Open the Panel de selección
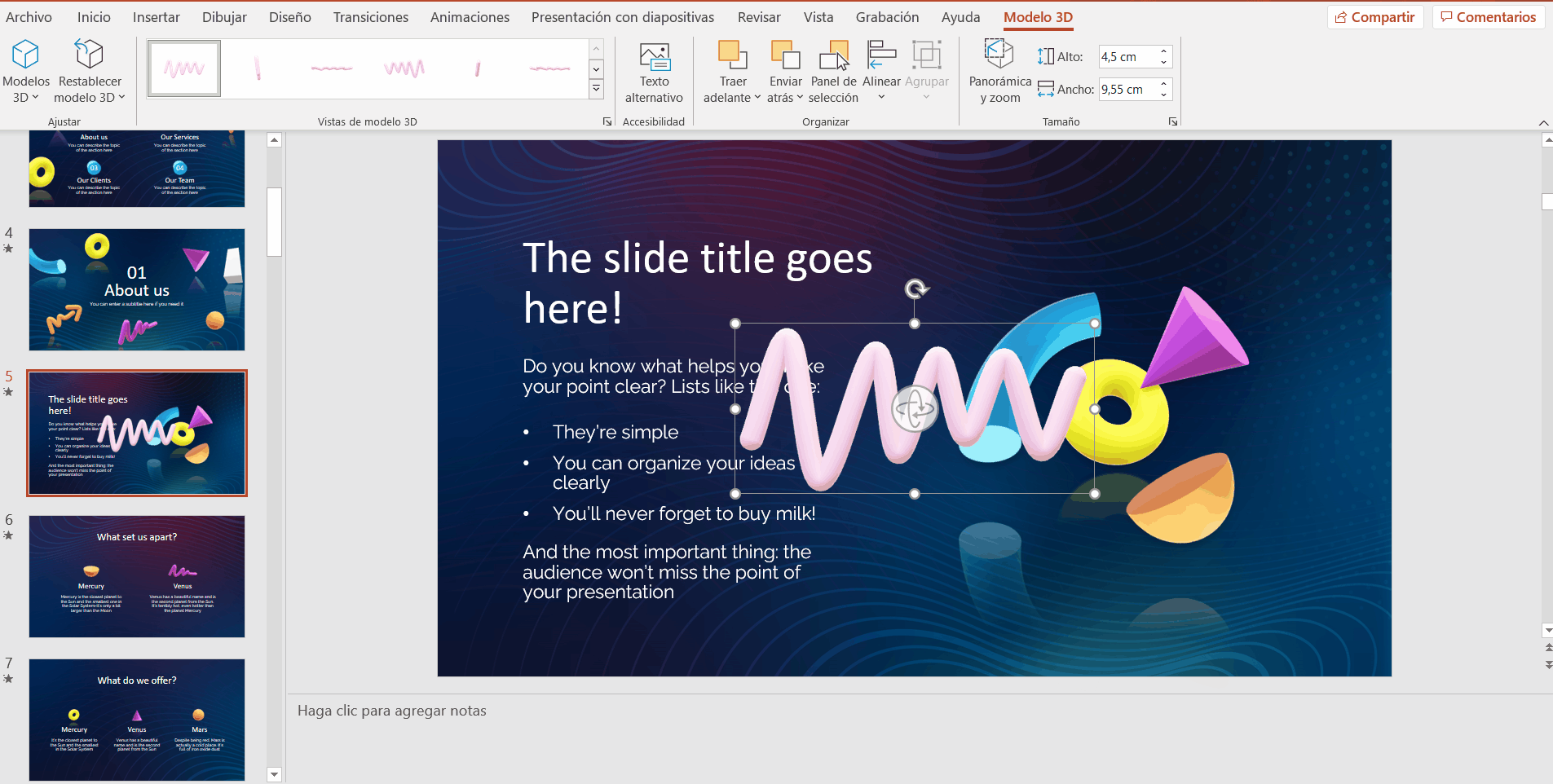 click(x=833, y=73)
